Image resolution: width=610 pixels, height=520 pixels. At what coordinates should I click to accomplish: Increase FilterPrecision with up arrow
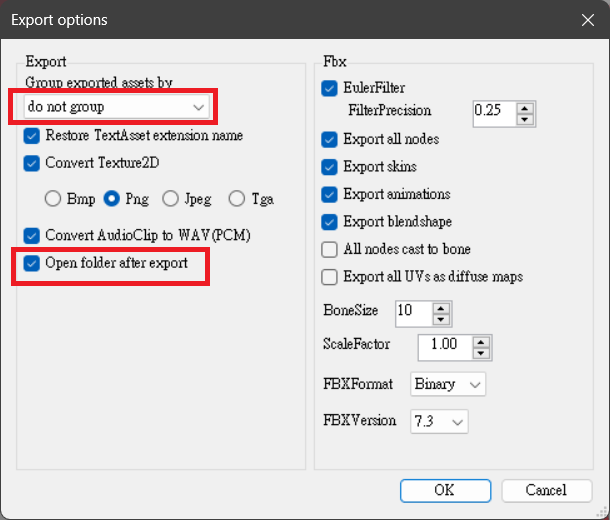(525, 105)
